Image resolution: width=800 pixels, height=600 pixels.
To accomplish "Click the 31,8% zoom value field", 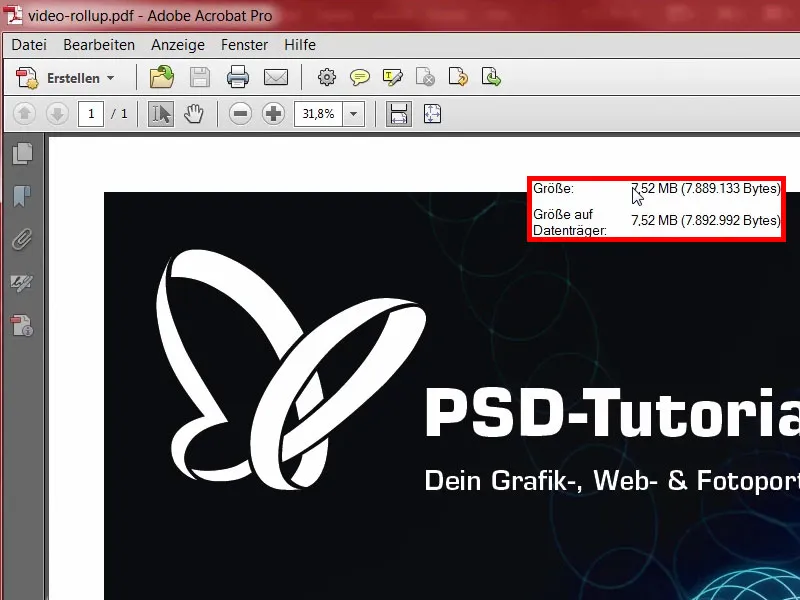I will pos(318,113).
